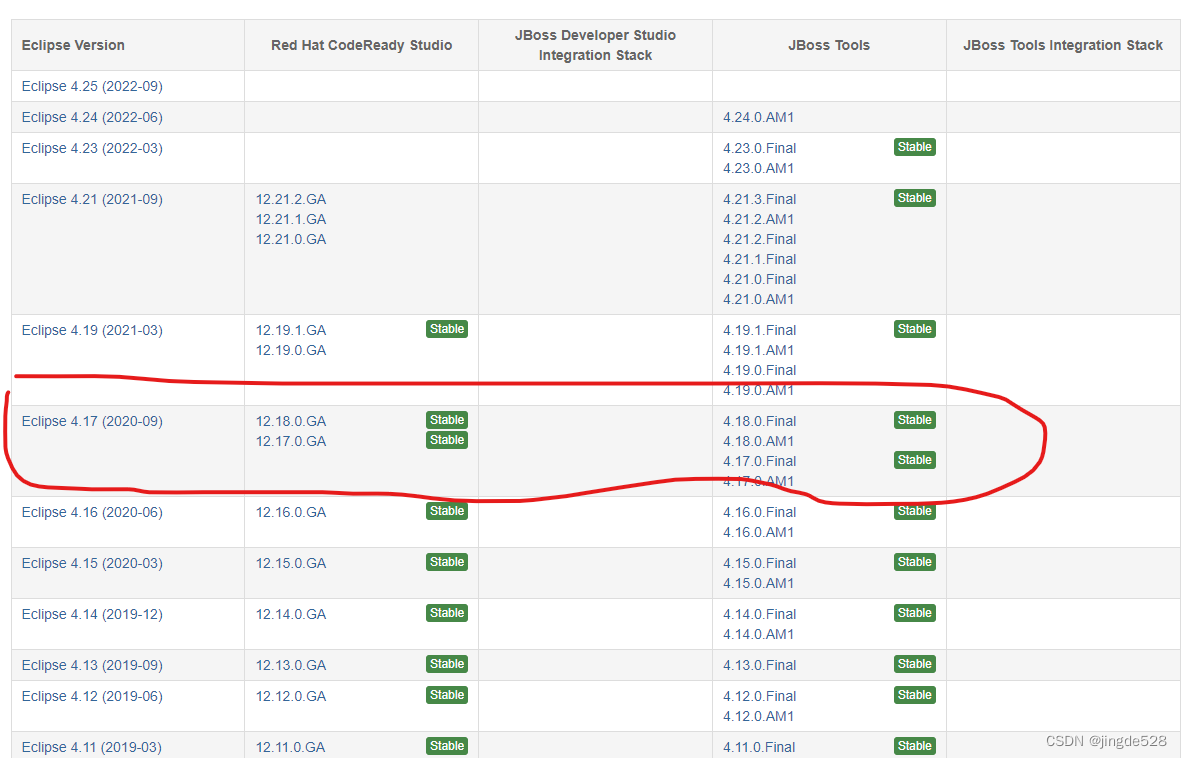Click Stable badge beside 4.18.0.Final

[915, 420]
